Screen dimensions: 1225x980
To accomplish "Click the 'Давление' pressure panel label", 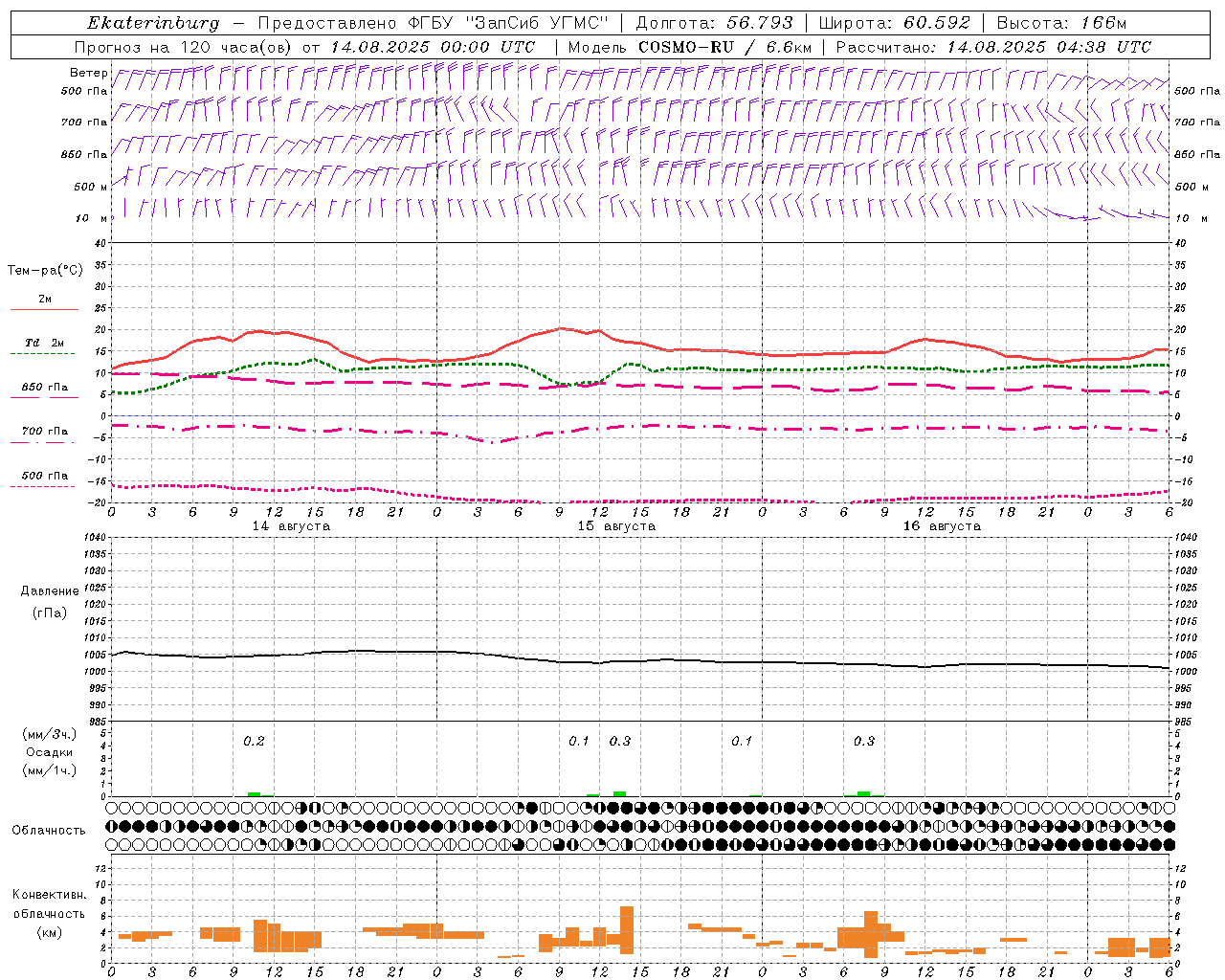I will point(50,591).
